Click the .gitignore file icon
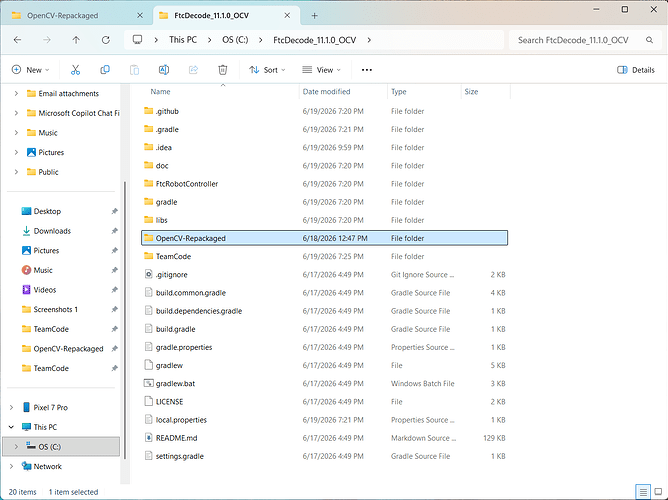This screenshot has width=668, height=500. [x=148, y=274]
